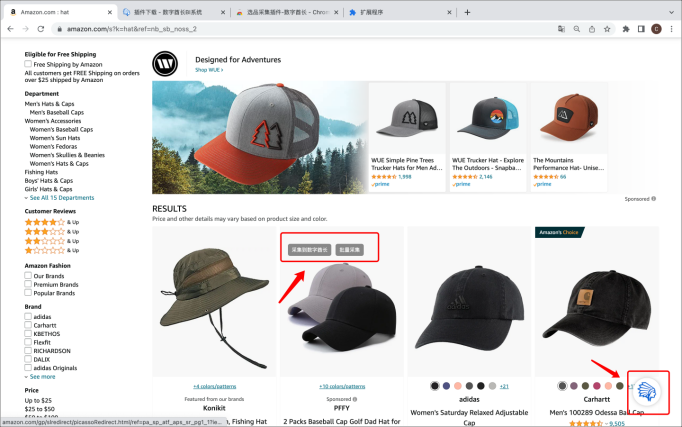Expand See All 15 Departments
Image resolution: width=682 pixels, height=427 pixels.
point(62,197)
